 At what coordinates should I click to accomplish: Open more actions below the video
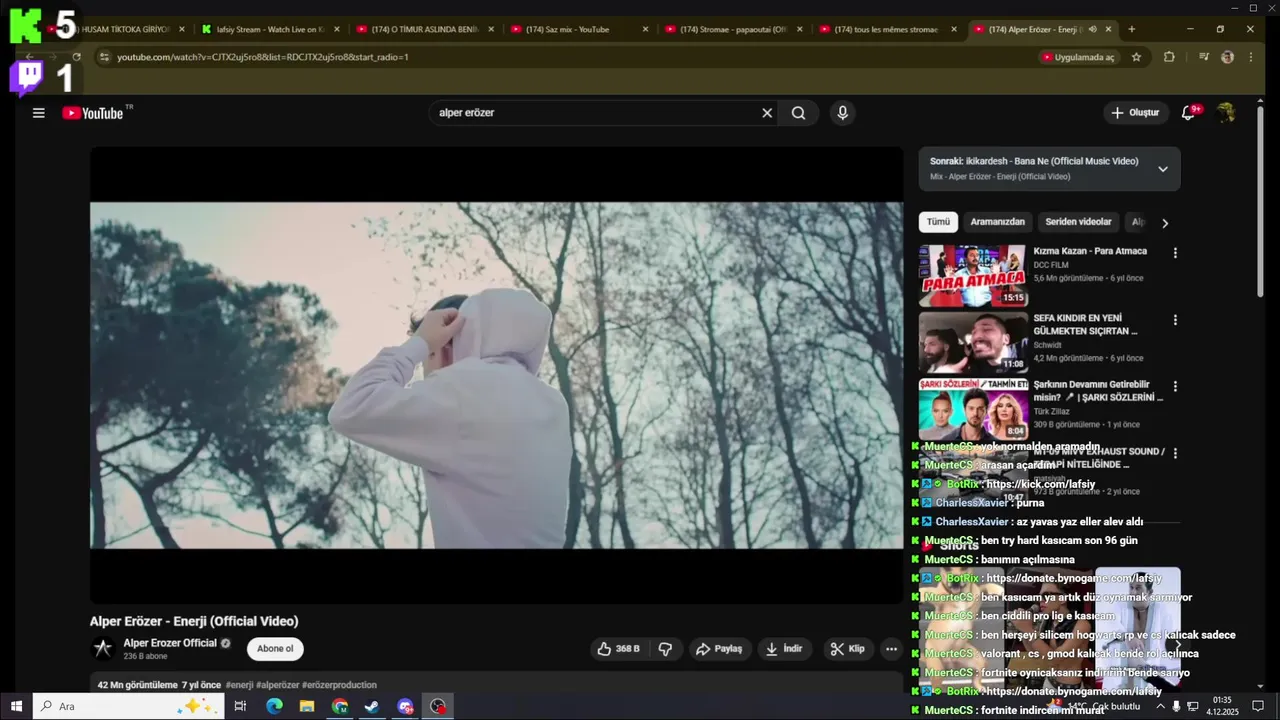(891, 649)
